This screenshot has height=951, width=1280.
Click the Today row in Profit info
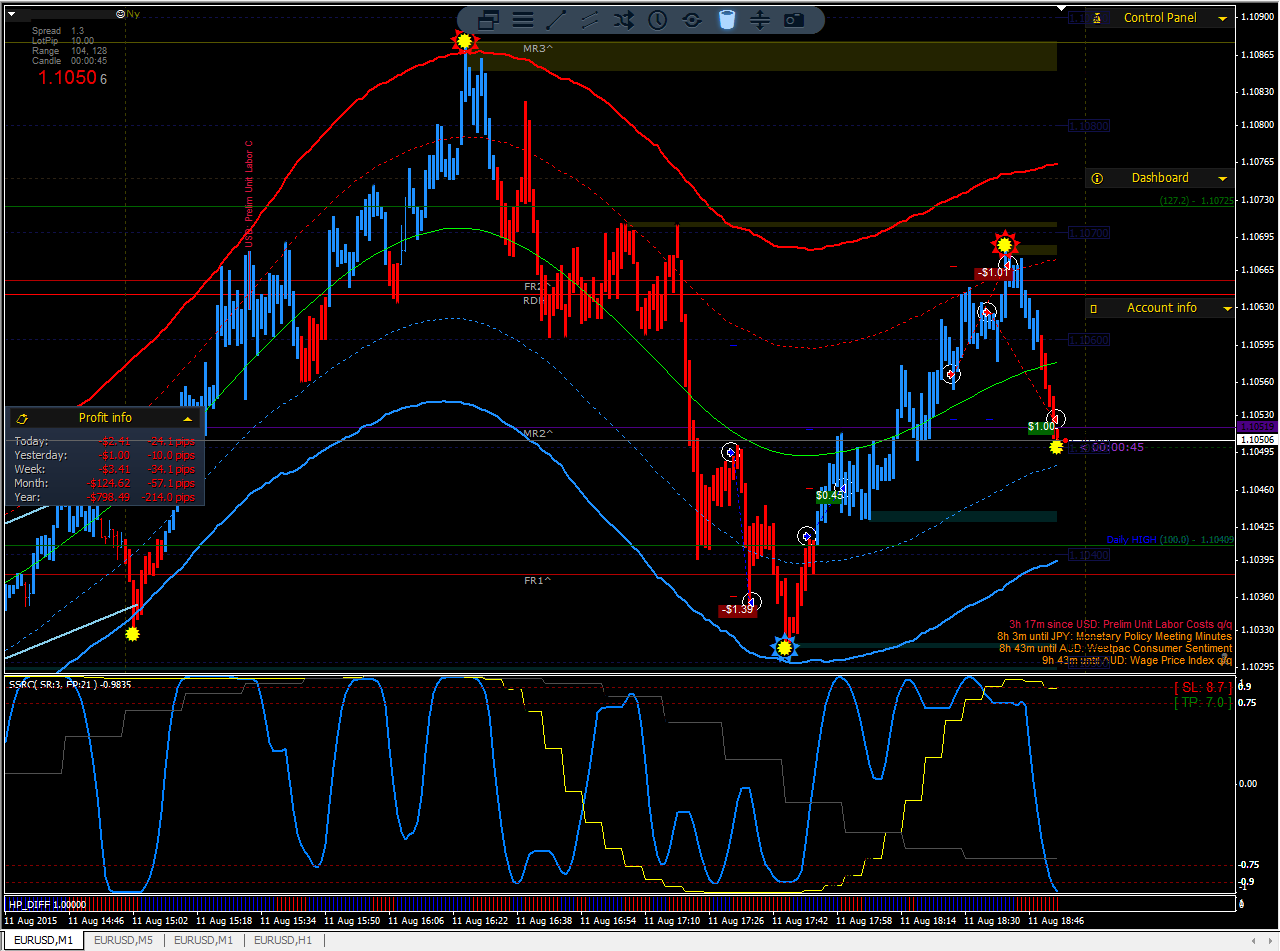click(105, 441)
